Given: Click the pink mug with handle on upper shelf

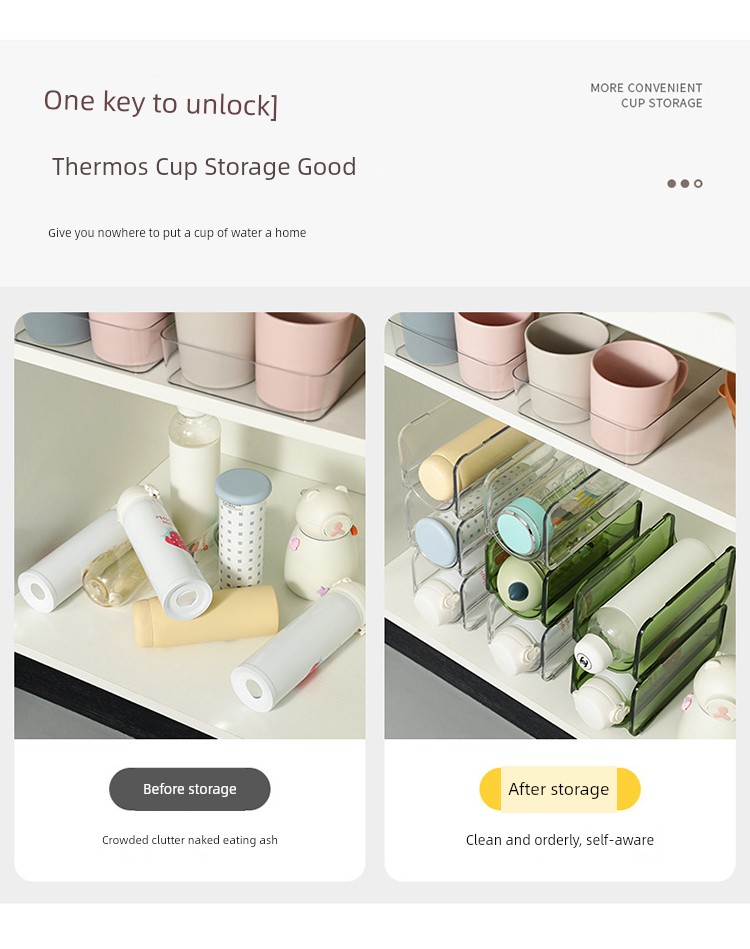Looking at the screenshot, I should pyautogui.click(x=639, y=393).
